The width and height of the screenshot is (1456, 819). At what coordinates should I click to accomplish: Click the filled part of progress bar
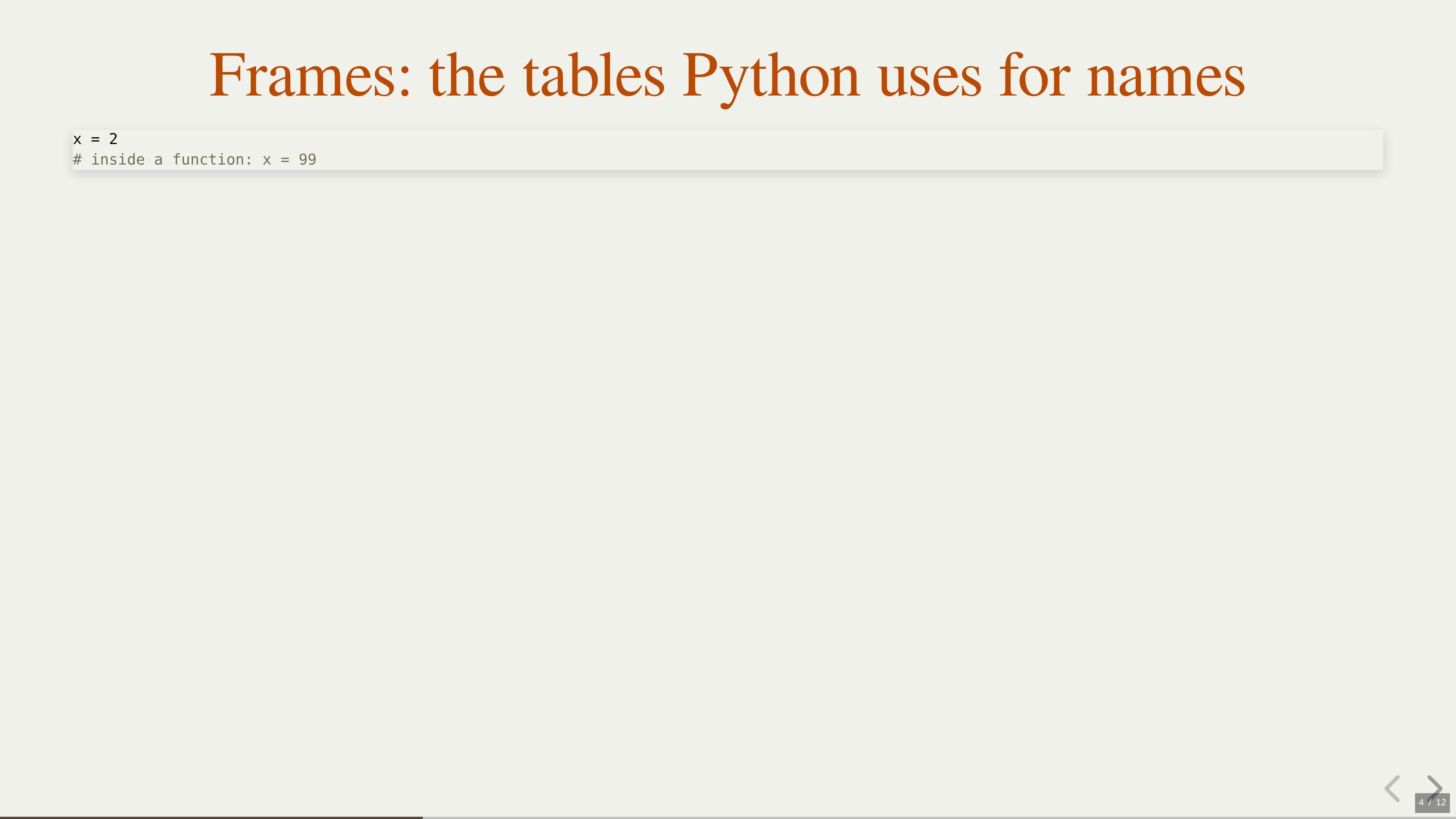[x=211, y=817]
